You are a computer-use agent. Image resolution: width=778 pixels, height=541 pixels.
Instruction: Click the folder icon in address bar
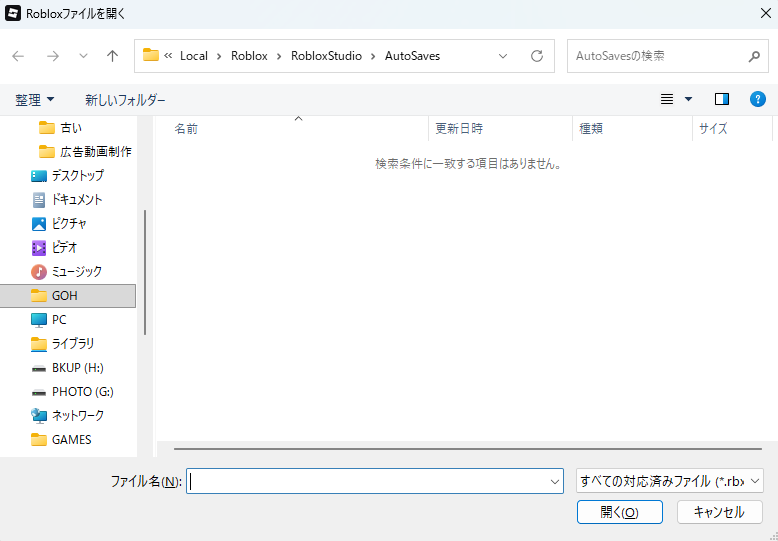[x=150, y=55]
